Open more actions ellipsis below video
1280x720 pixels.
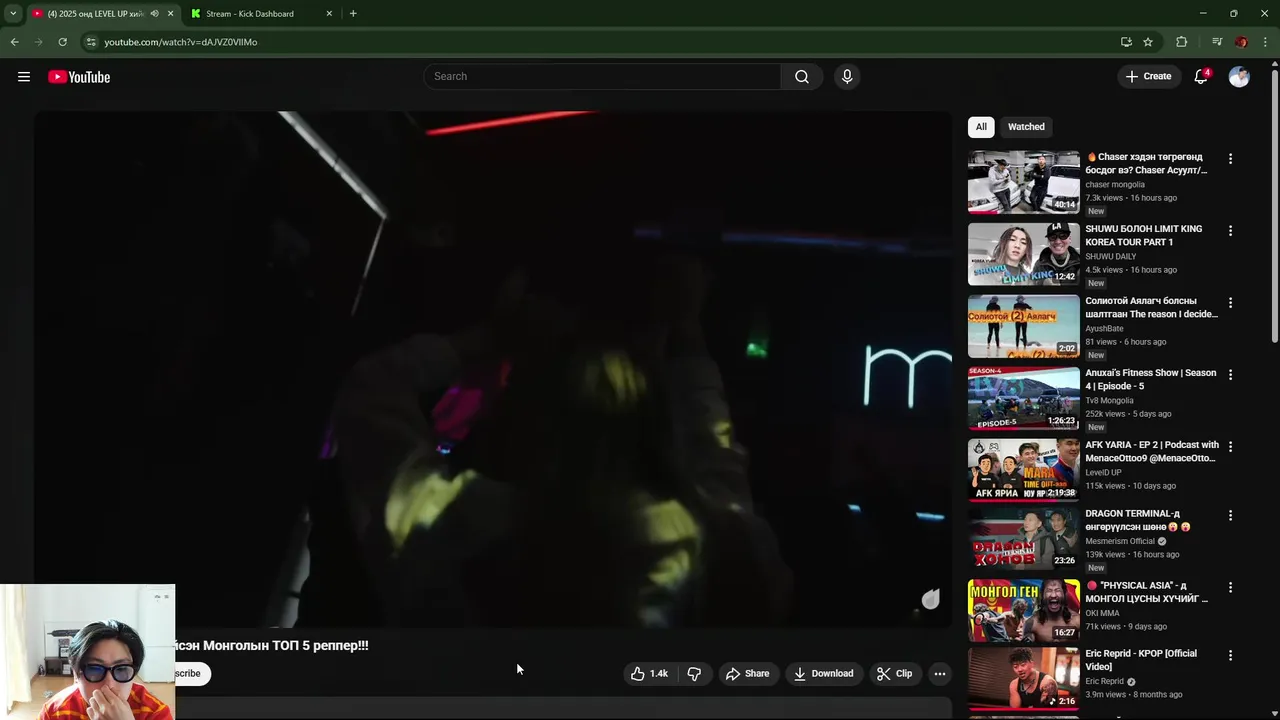940,674
